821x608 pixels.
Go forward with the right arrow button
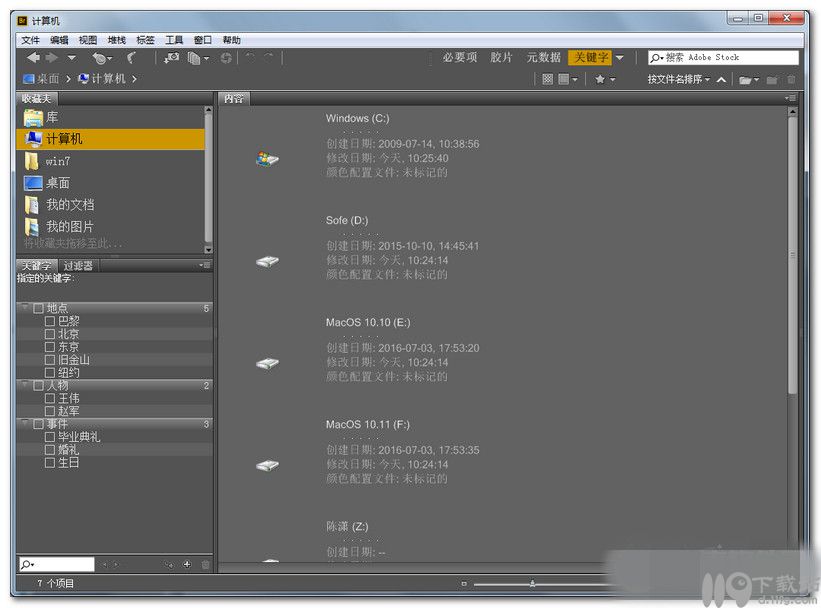[x=52, y=58]
